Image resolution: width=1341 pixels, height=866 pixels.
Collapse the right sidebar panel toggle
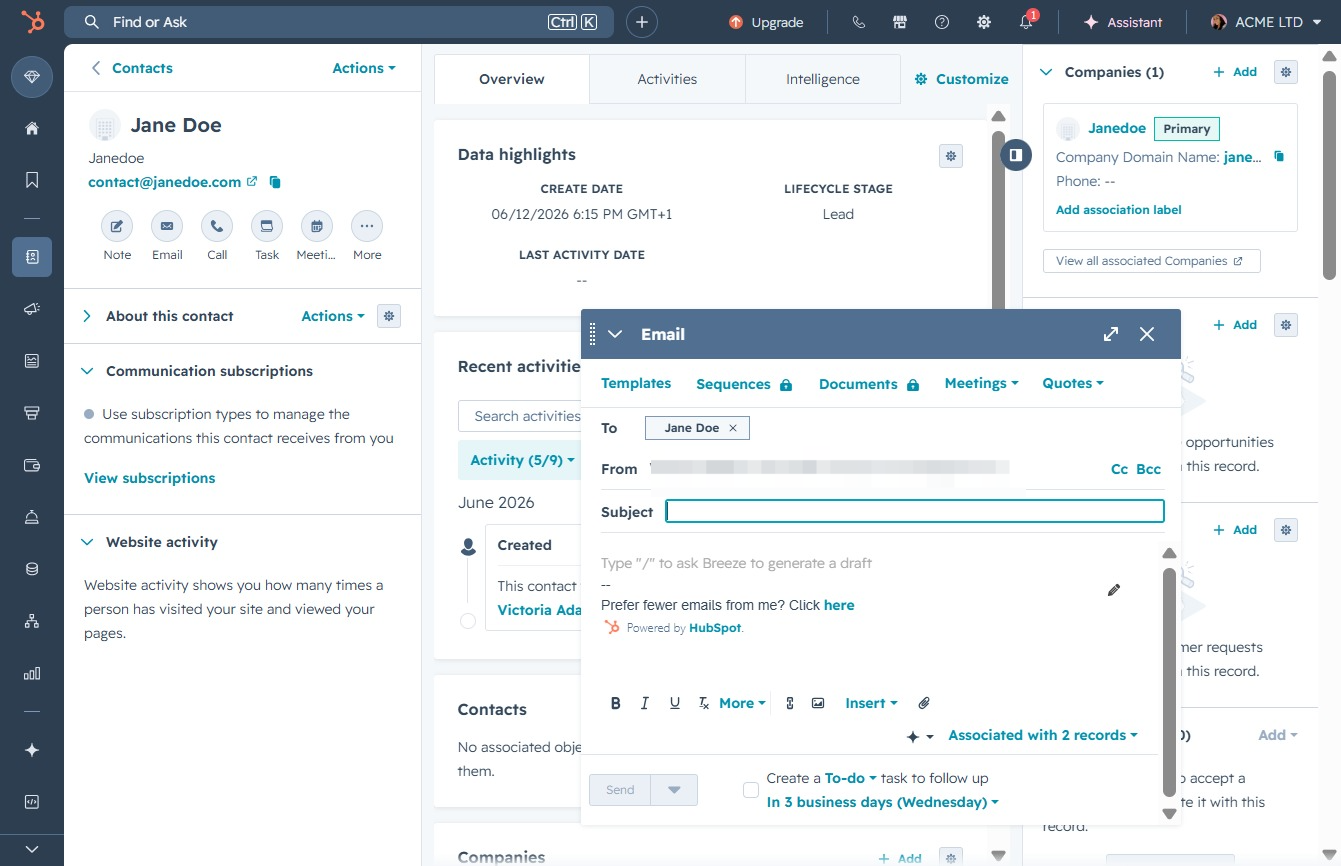click(x=1016, y=155)
